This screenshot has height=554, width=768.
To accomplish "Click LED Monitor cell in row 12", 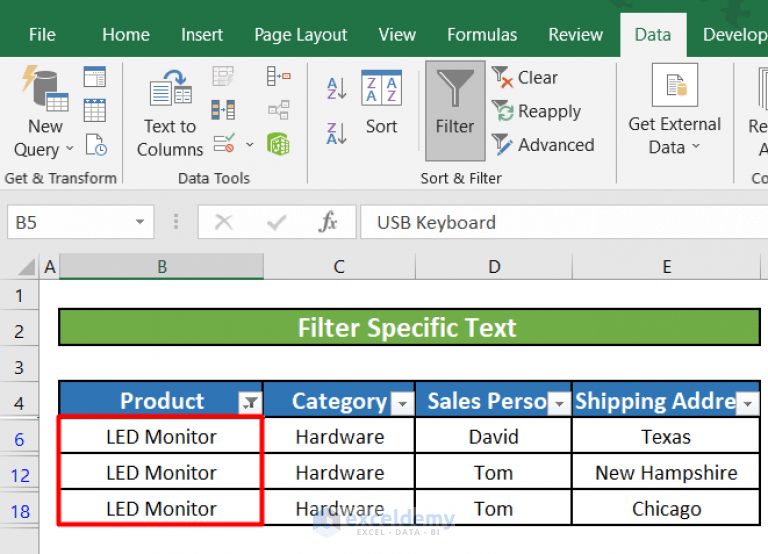I will (x=161, y=473).
